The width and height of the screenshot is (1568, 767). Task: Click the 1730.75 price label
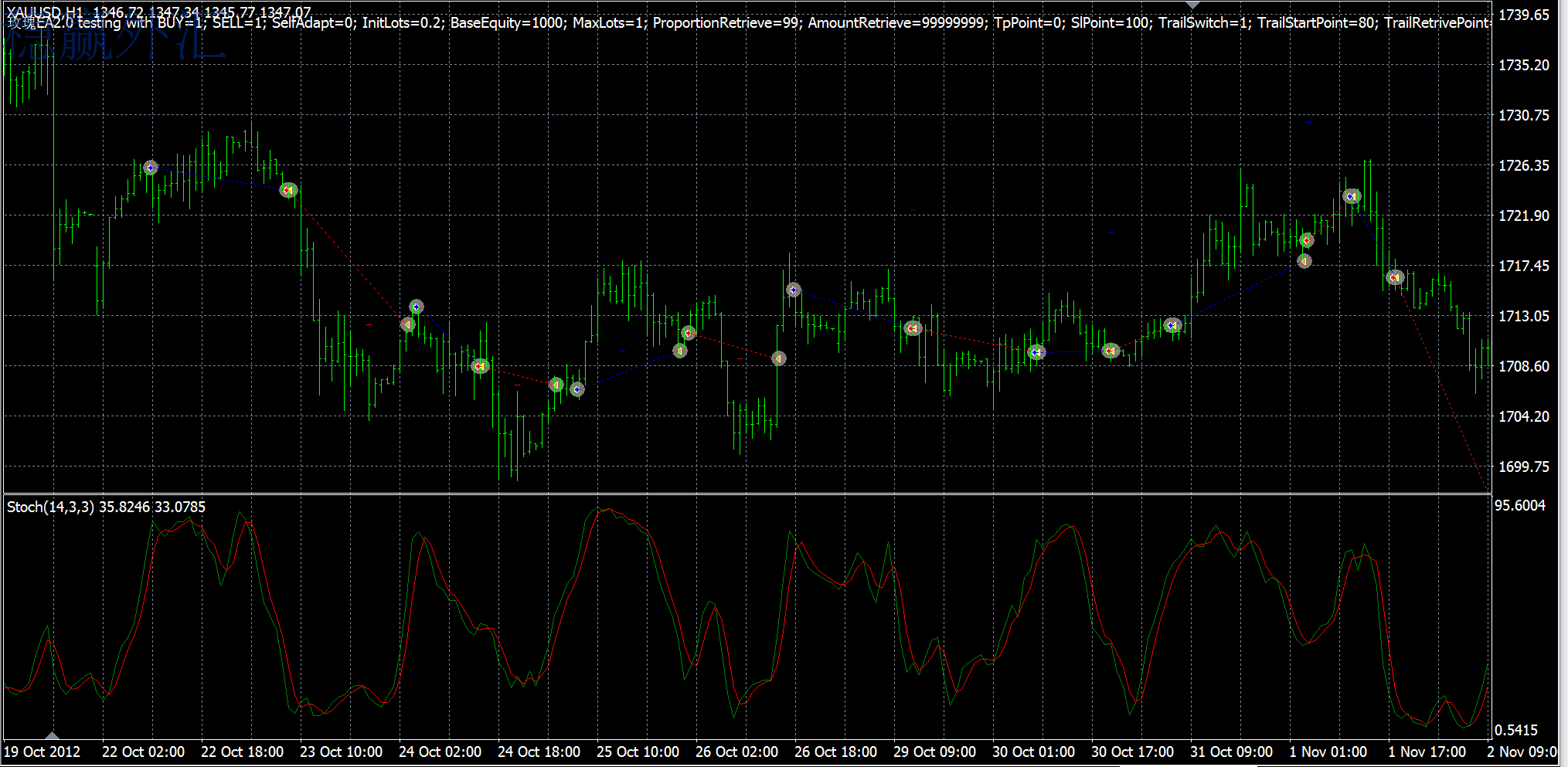(x=1523, y=115)
